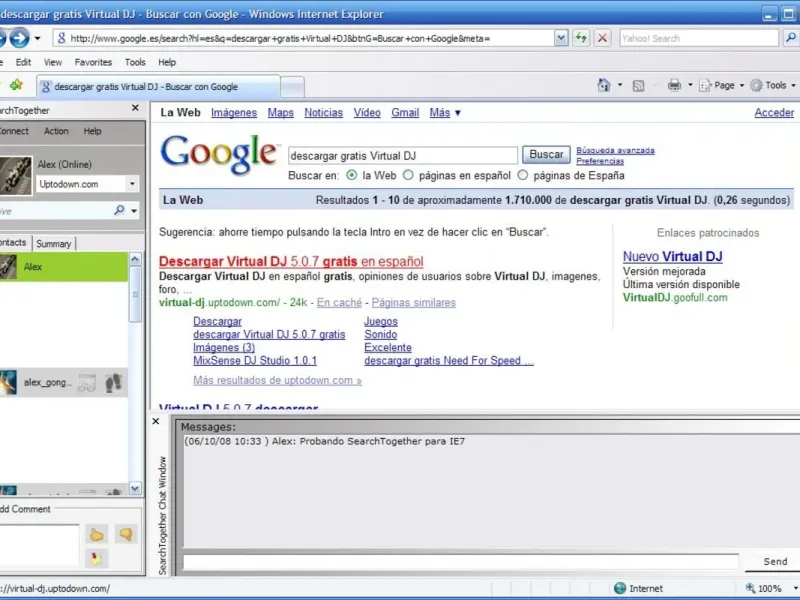Open the navigation history dropdown arrow

pyautogui.click(x=37, y=38)
